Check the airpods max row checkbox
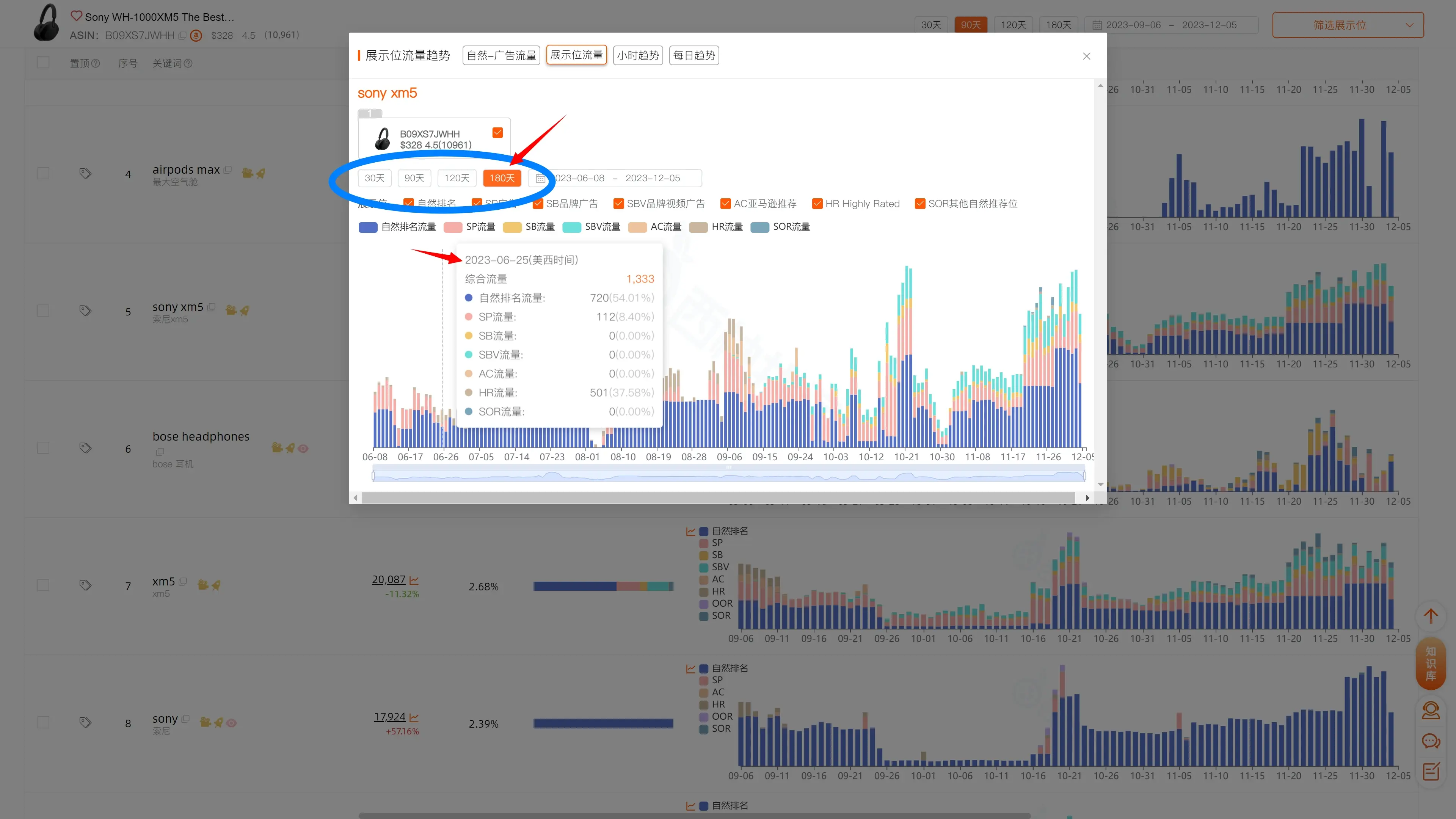The width and height of the screenshot is (1456, 819). pyautogui.click(x=43, y=173)
